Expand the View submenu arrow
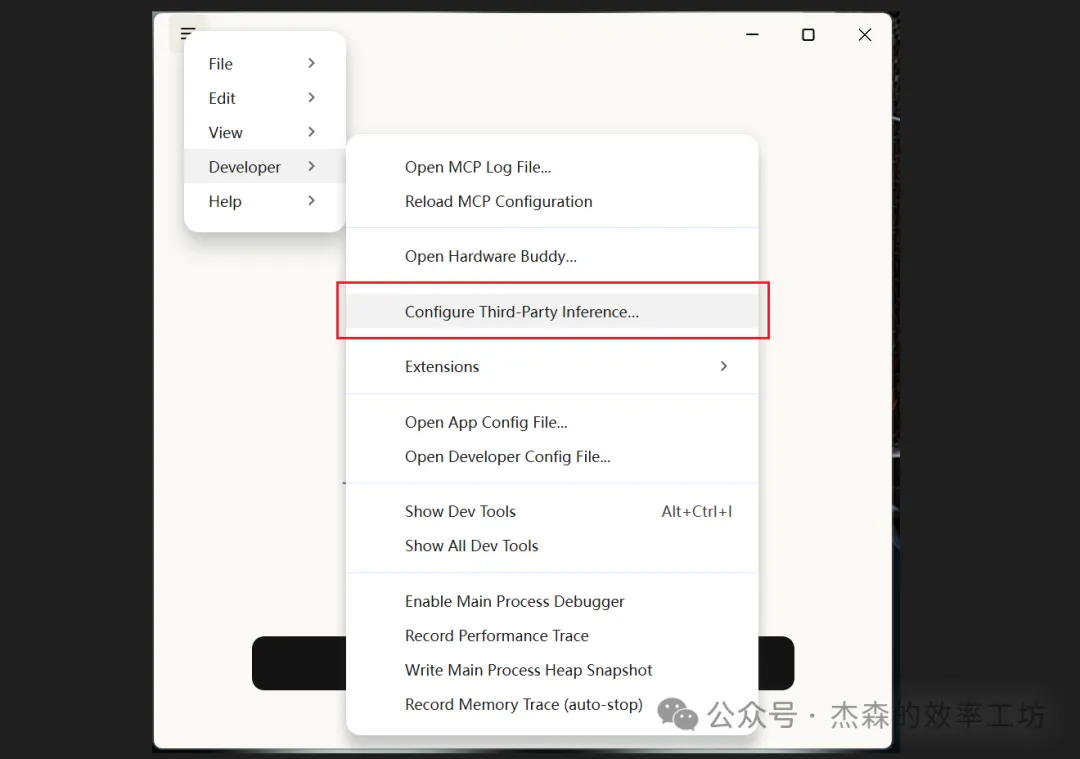This screenshot has height=759, width=1080. 312,132
